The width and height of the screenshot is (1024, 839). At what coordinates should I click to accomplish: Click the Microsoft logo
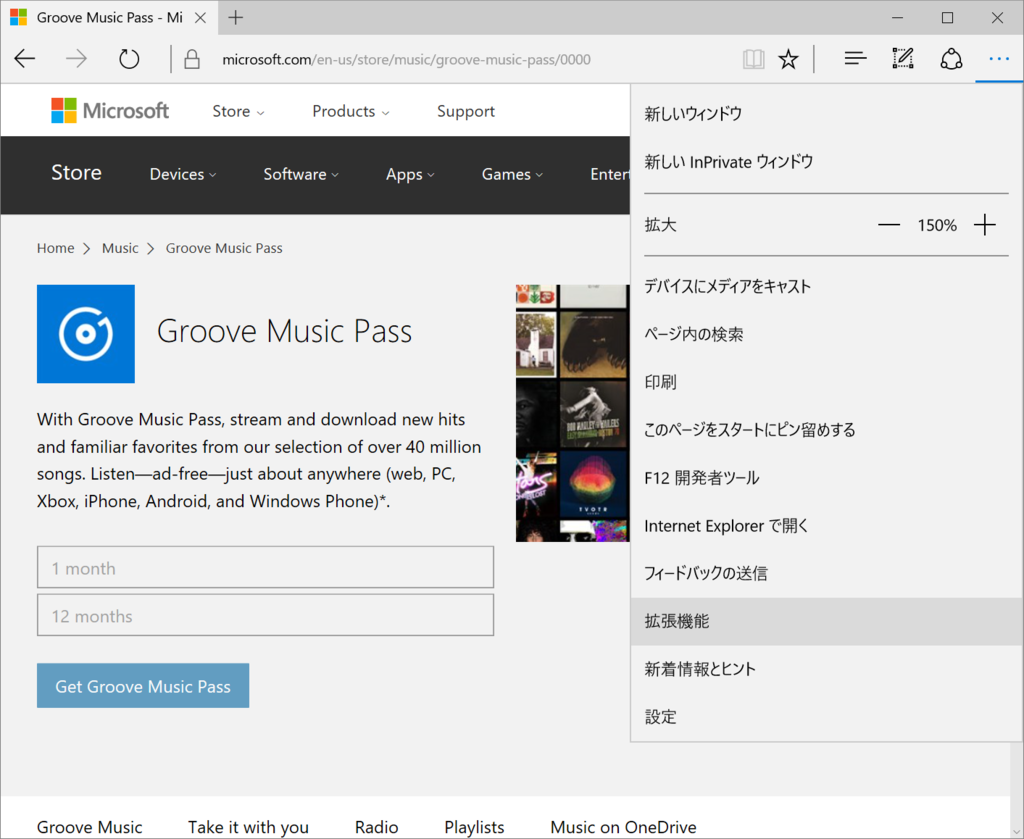click(x=110, y=111)
